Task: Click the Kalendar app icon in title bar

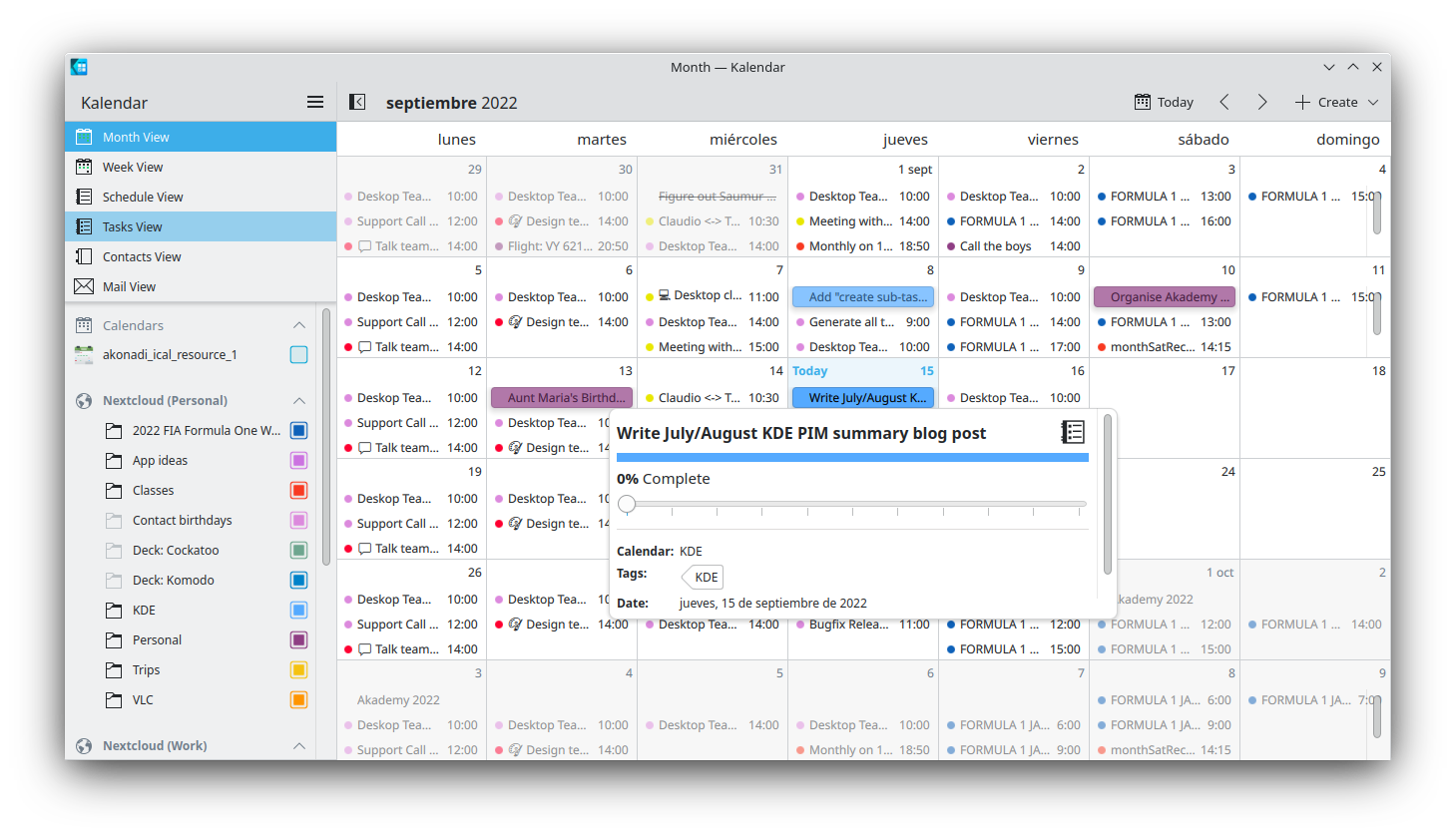Action: pos(80,67)
